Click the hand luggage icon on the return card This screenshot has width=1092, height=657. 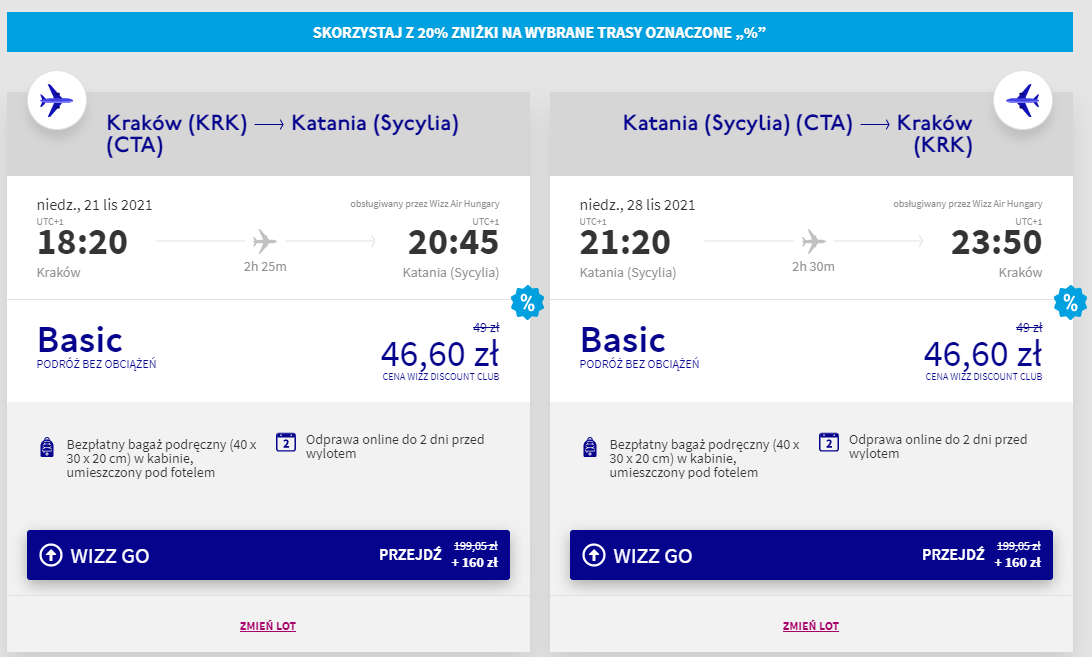tap(589, 447)
